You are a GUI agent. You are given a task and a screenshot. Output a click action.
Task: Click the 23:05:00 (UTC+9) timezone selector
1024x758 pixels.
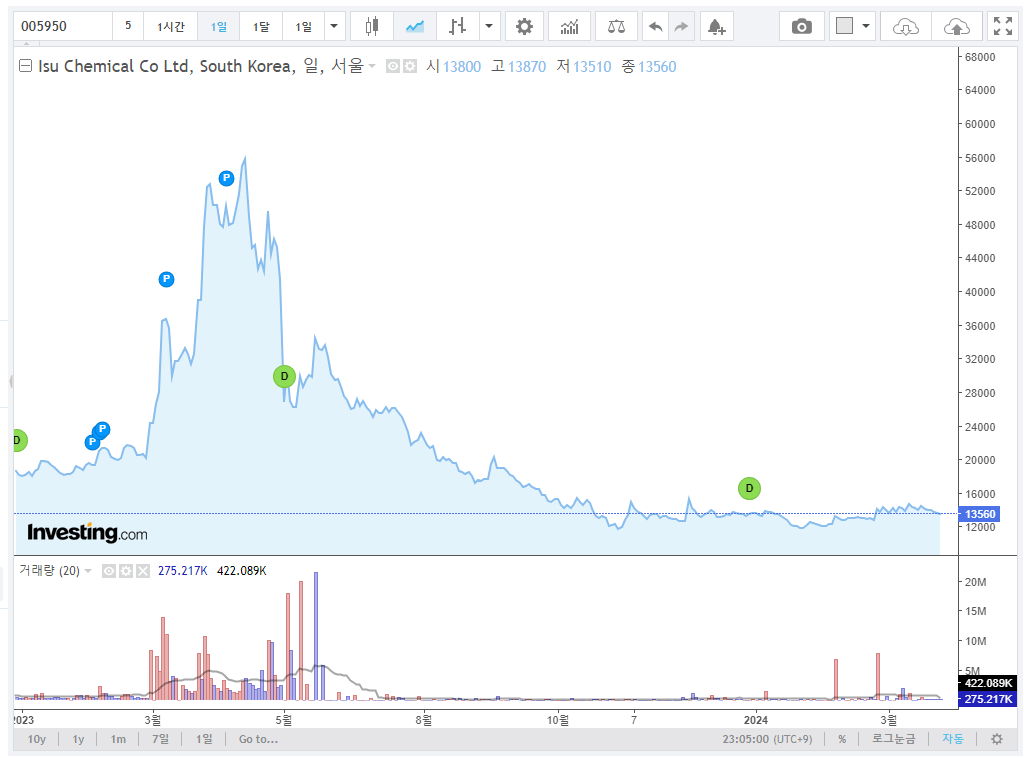click(767, 739)
